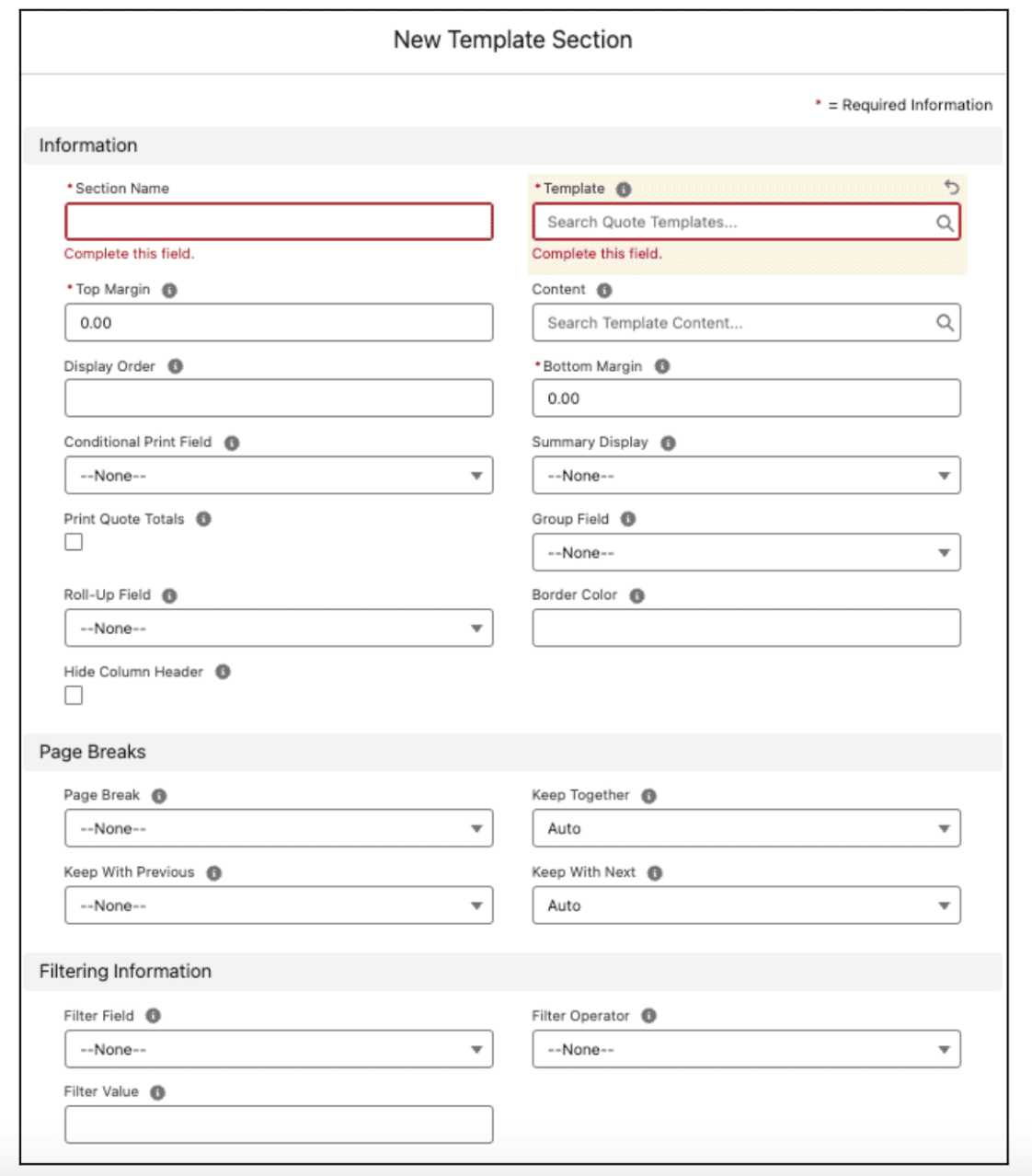
Task: Open the Conditional Print Field dropdown
Action: click(x=279, y=476)
